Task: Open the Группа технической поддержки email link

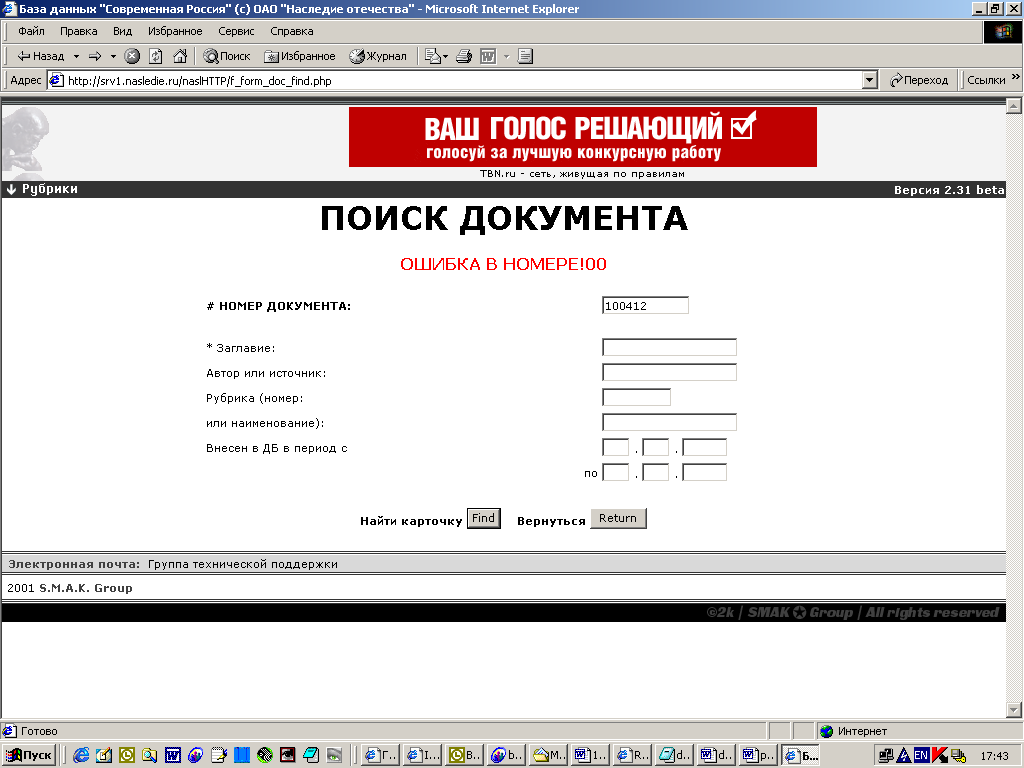Action: point(242,564)
